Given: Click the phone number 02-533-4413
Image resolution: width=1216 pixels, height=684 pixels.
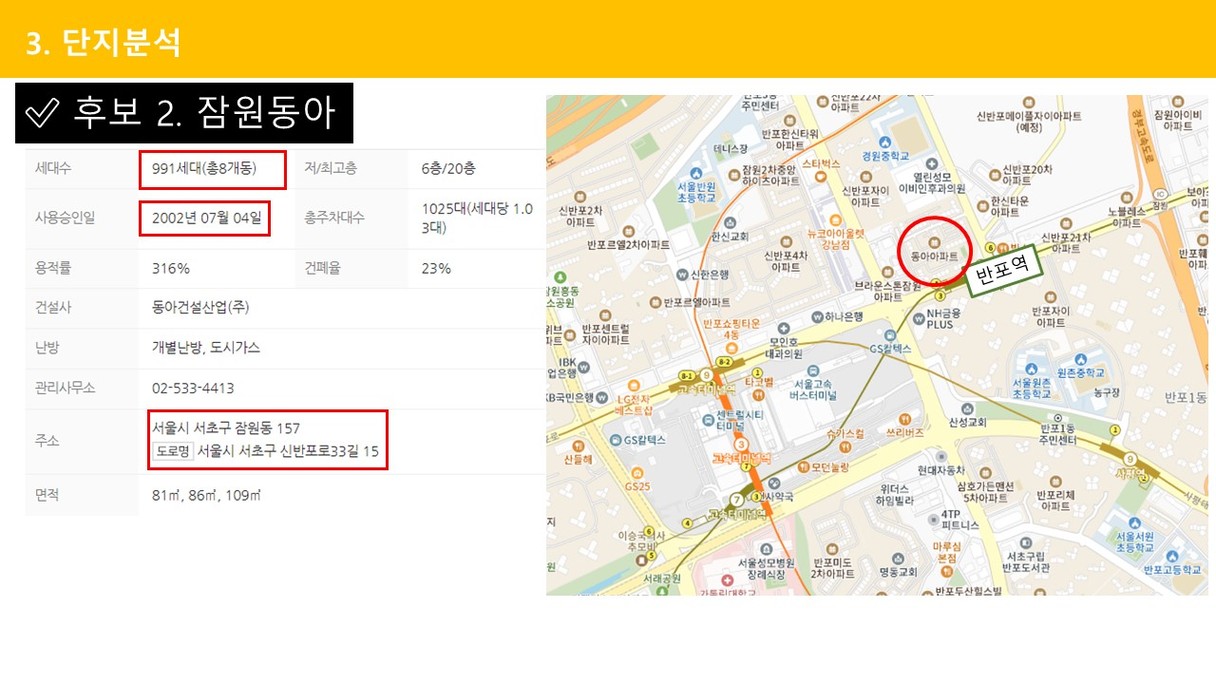Looking at the screenshot, I should pyautogui.click(x=193, y=387).
